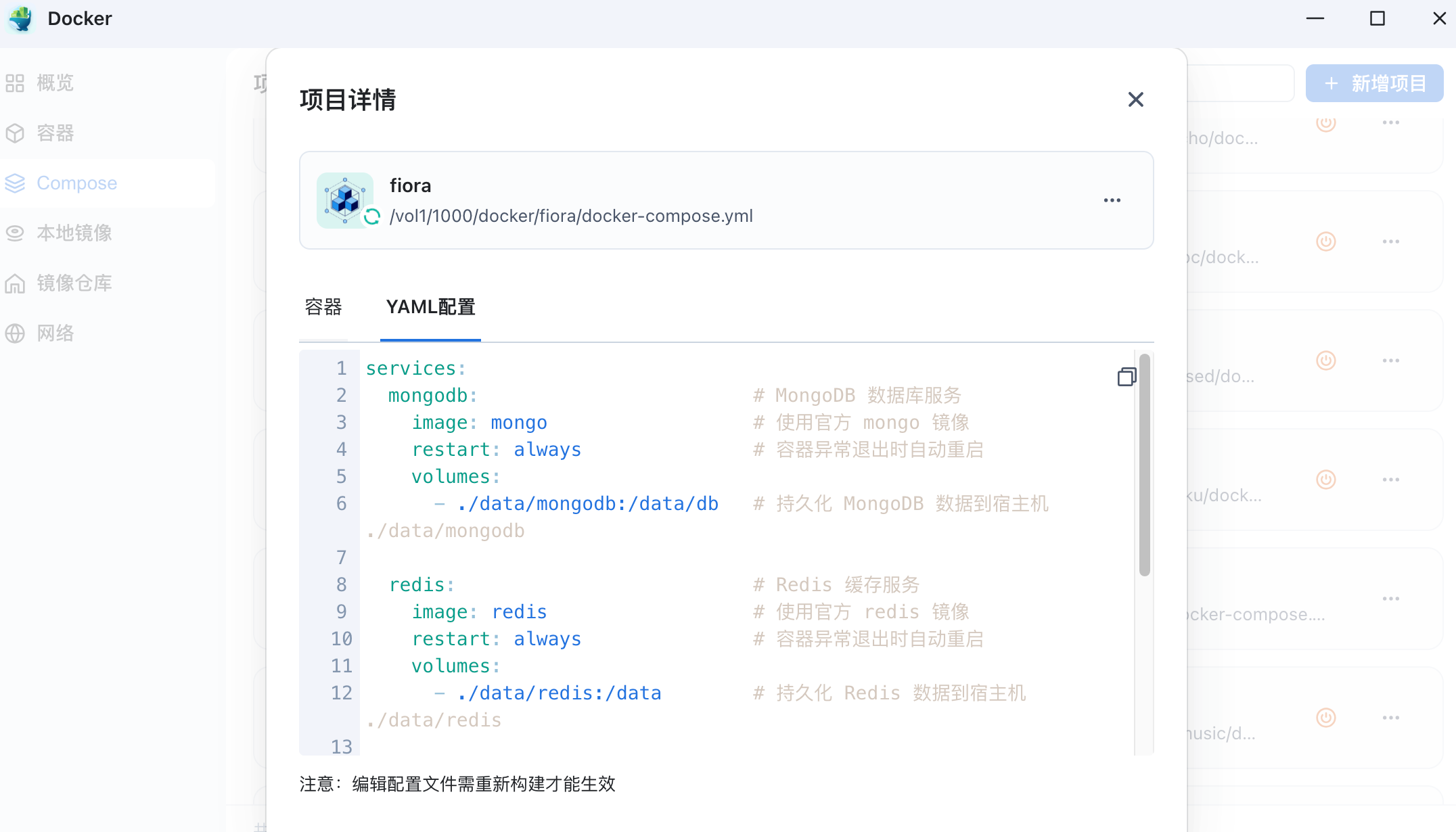Click the 新增项目 add project button
The image size is (1456, 832).
pyautogui.click(x=1374, y=83)
